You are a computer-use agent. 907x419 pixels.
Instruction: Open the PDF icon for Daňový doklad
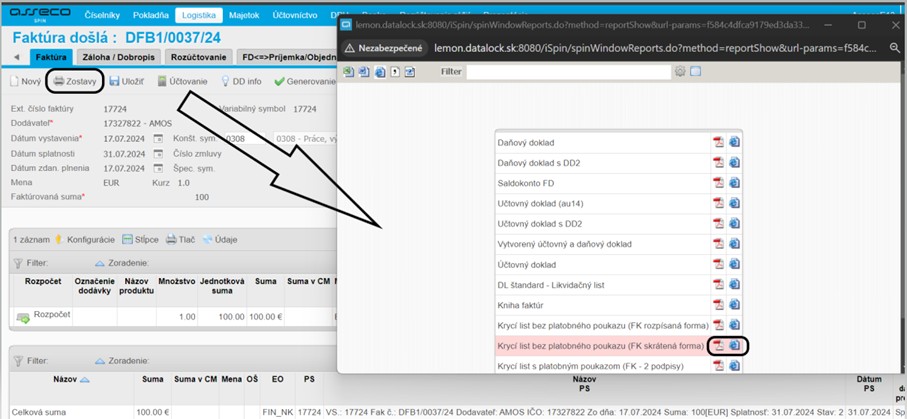coord(717,143)
